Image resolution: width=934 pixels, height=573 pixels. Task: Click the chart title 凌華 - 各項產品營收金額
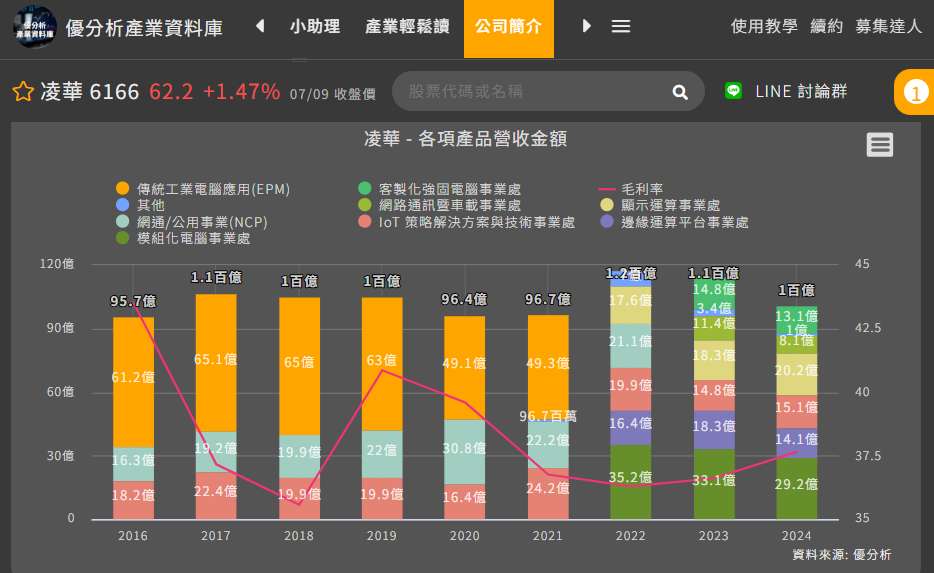466,139
